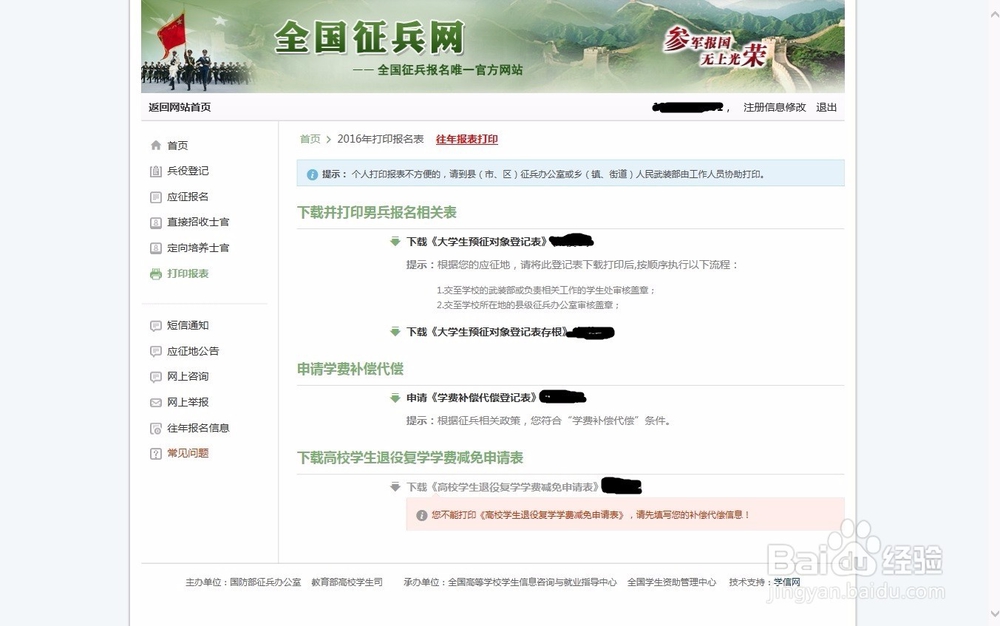Image resolution: width=1000 pixels, height=626 pixels.
Task: Click the 学信网 technical support link
Action: [x=786, y=581]
